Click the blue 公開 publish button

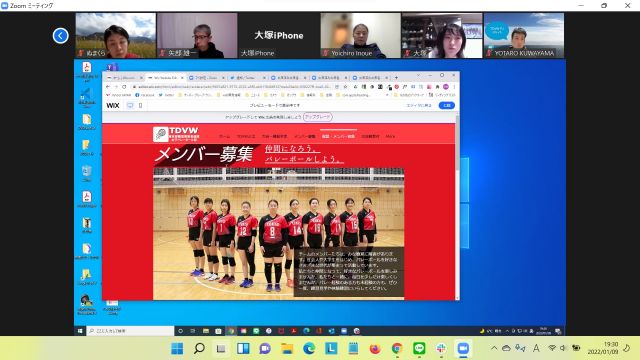click(447, 105)
